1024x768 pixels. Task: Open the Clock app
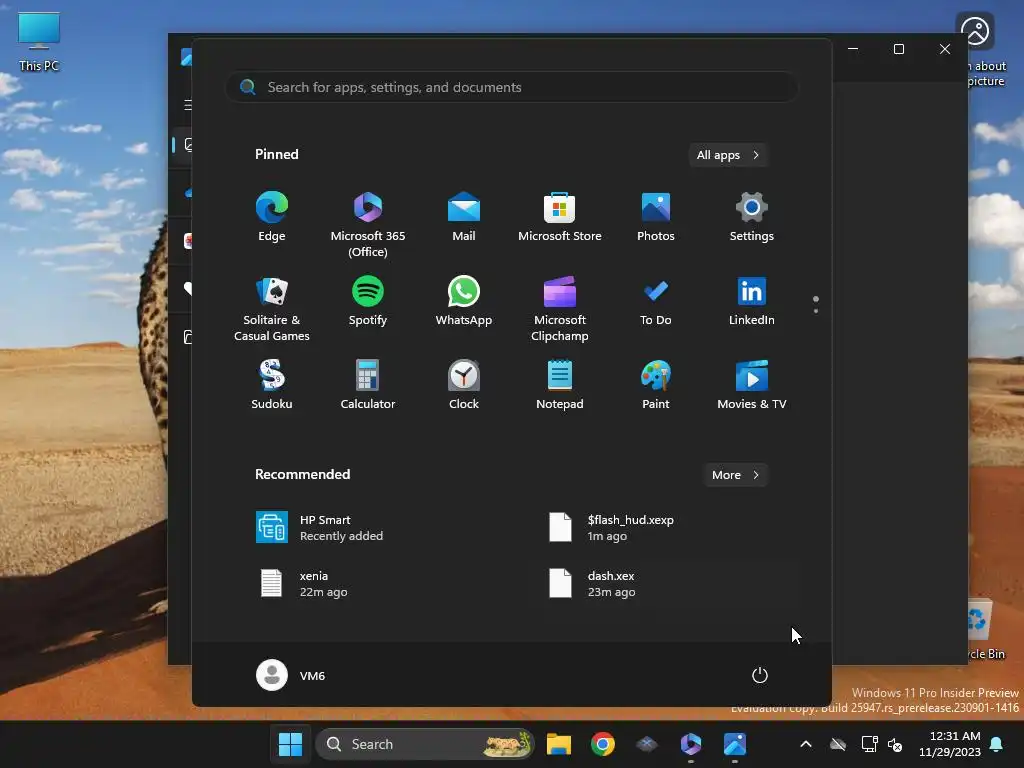coord(464,385)
